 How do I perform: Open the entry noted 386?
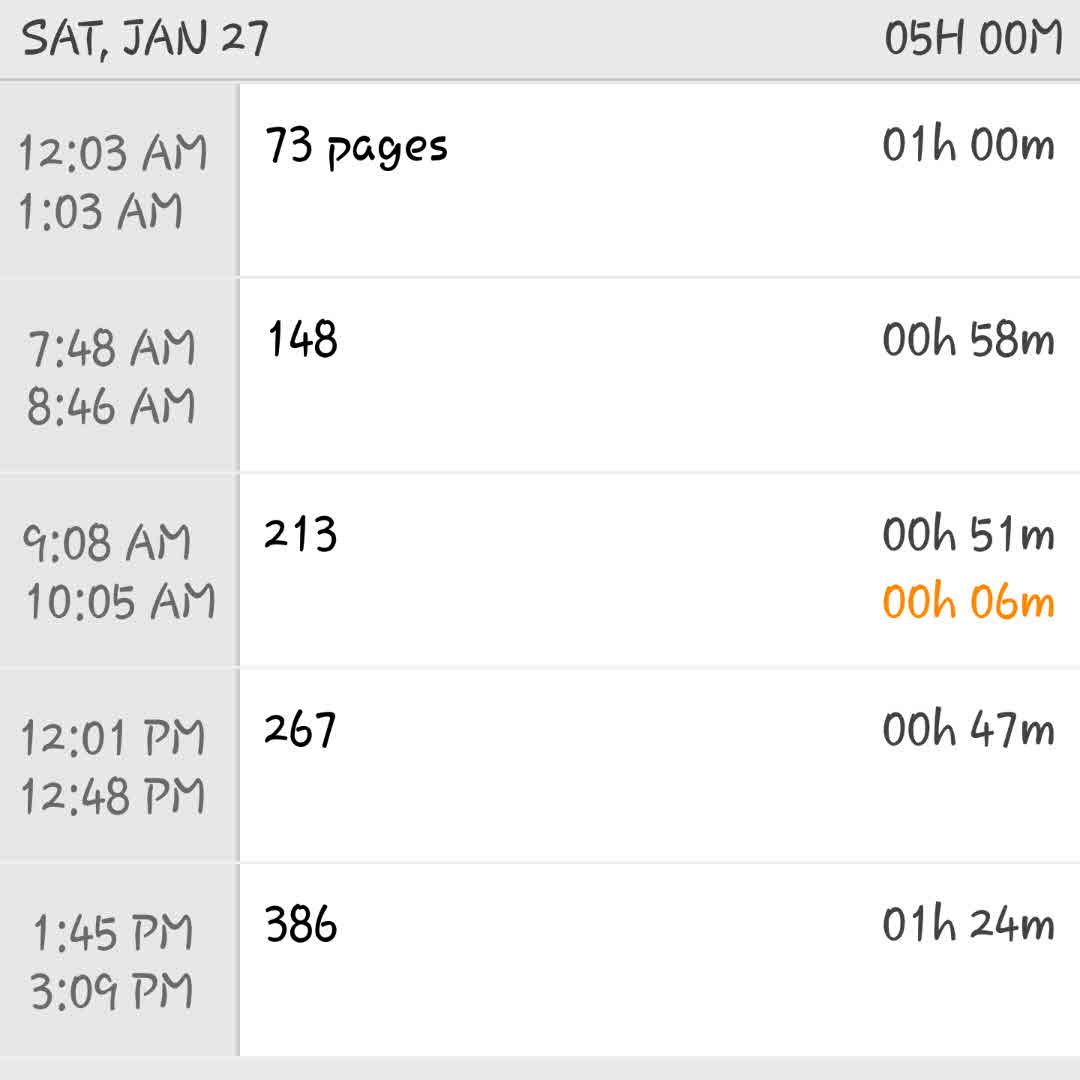301,924
